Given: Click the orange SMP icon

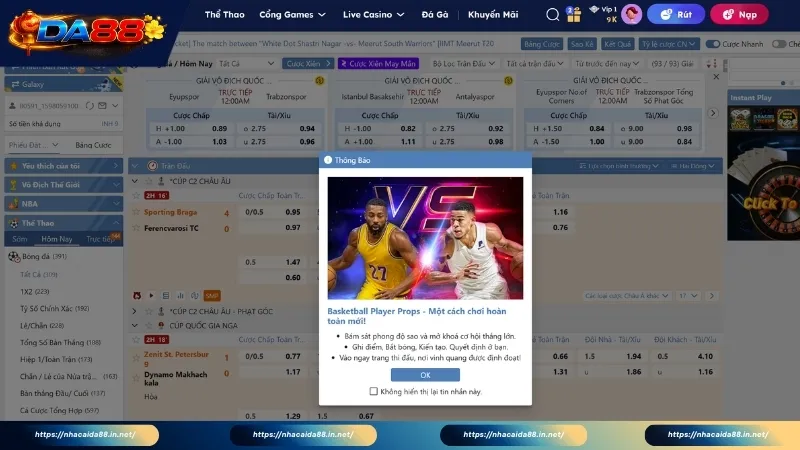Looking at the screenshot, I should pos(212,296).
